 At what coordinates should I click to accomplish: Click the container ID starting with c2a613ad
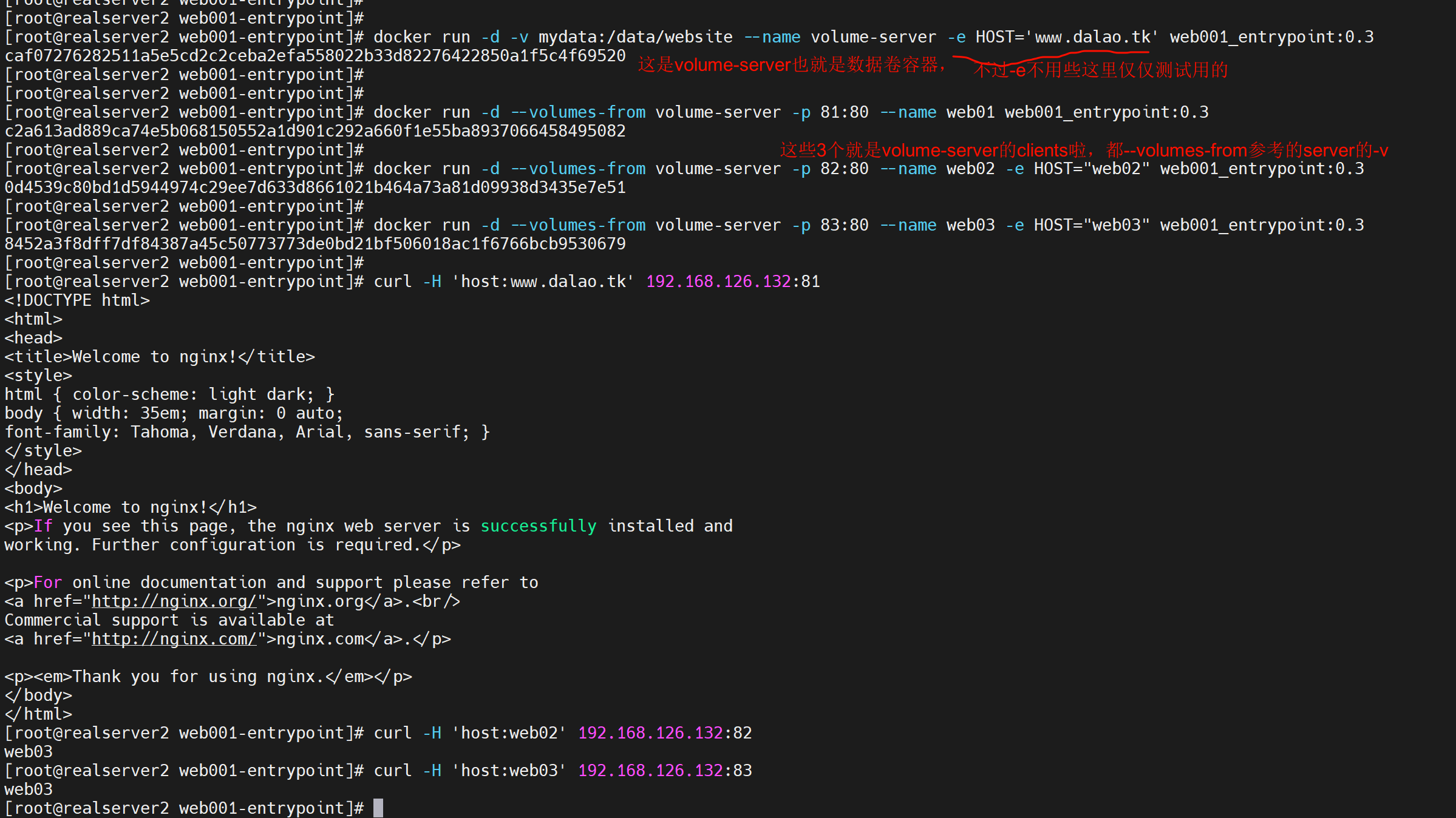[315, 131]
